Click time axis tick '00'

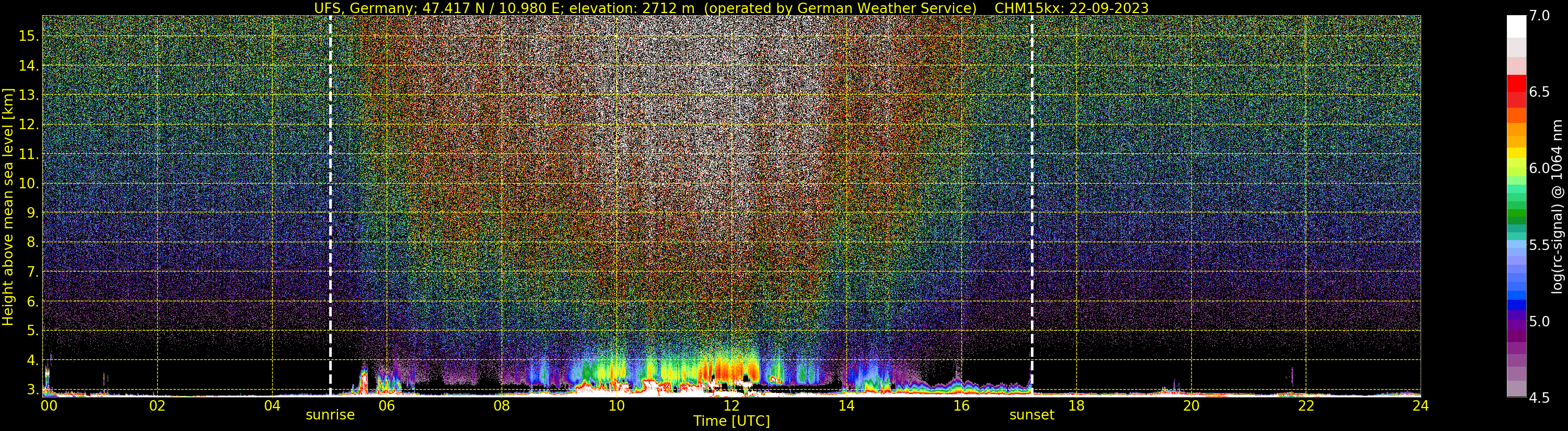49,405
